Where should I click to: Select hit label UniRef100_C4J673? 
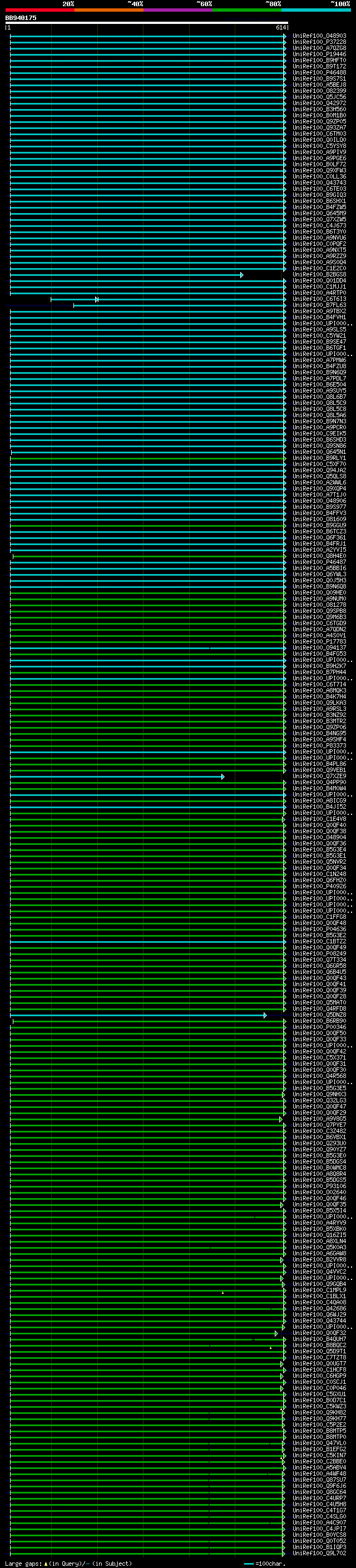(319, 226)
